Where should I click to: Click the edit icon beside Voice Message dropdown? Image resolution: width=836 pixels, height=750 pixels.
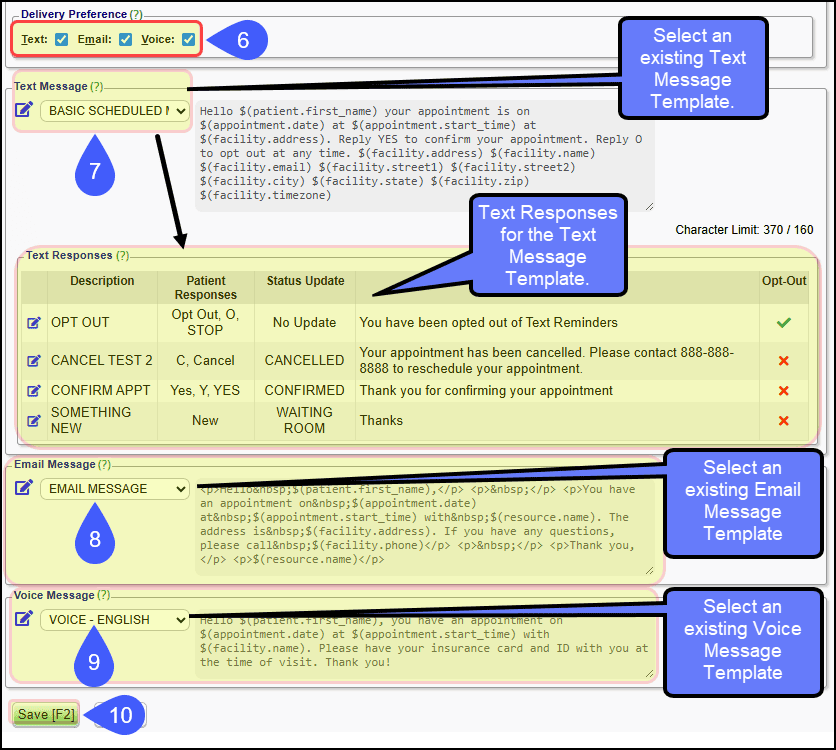tap(24, 618)
